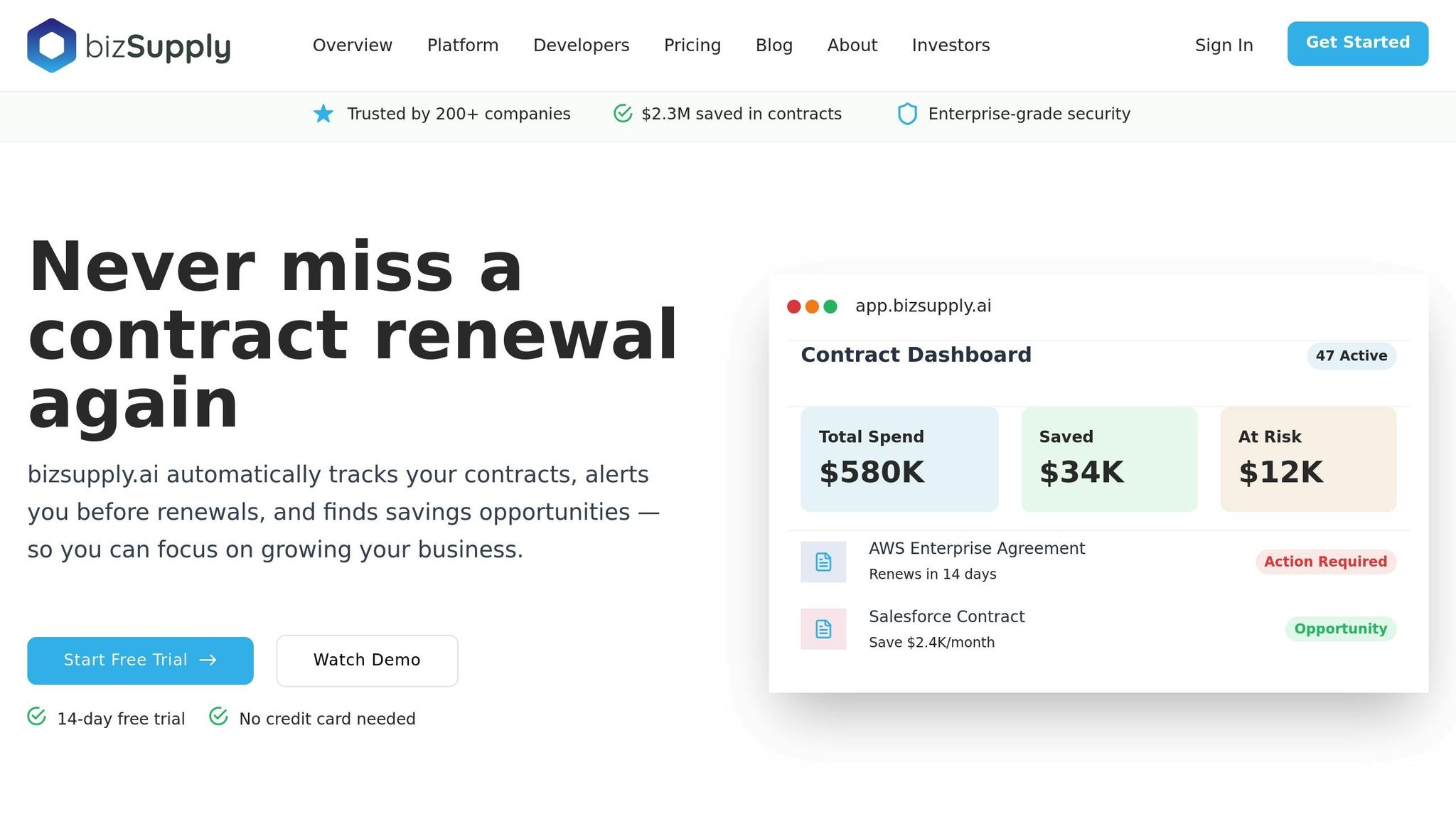Viewport: 1456px width, 819px height.
Task: Open the Developers navigation link
Action: coord(581,45)
